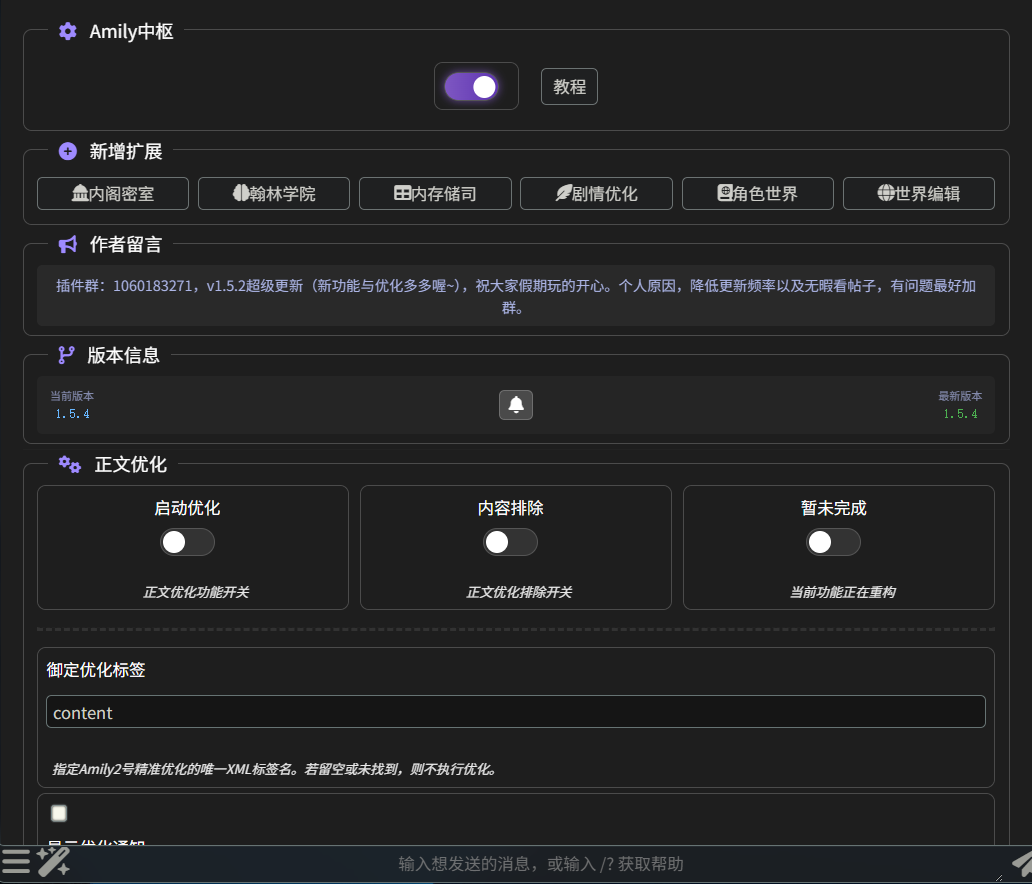
Task: Open 剧情优化 with the feather icon
Action: pyautogui.click(x=596, y=194)
